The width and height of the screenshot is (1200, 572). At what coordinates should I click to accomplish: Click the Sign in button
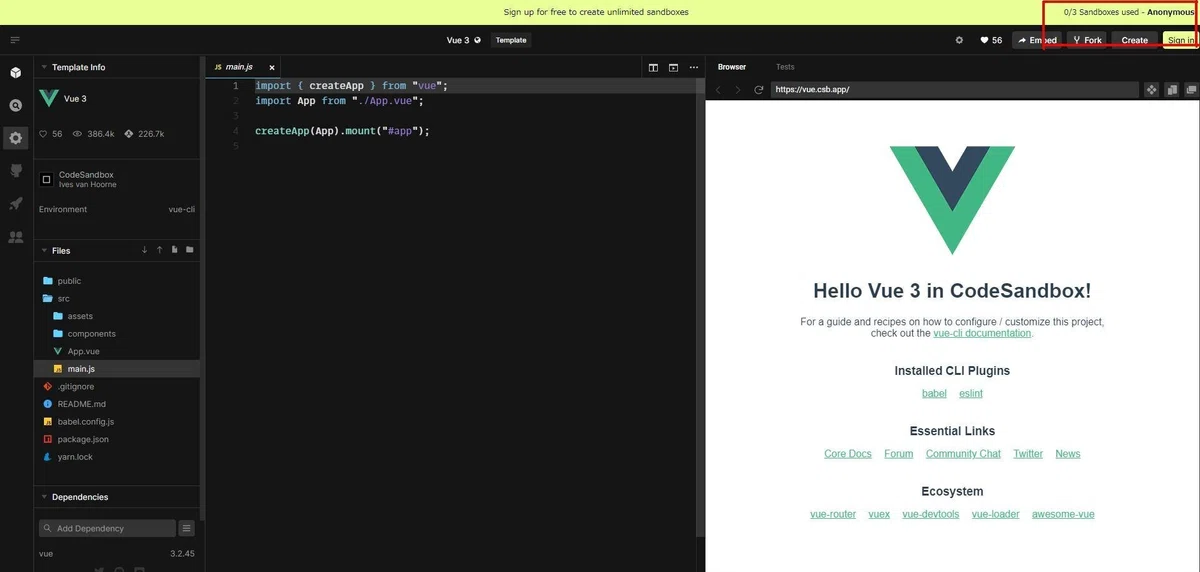coord(1181,40)
